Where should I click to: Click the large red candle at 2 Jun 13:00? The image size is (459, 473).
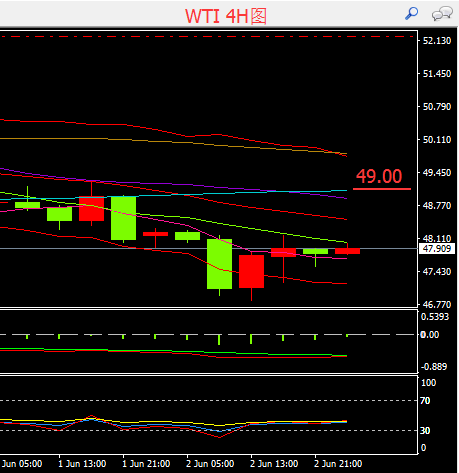click(251, 271)
